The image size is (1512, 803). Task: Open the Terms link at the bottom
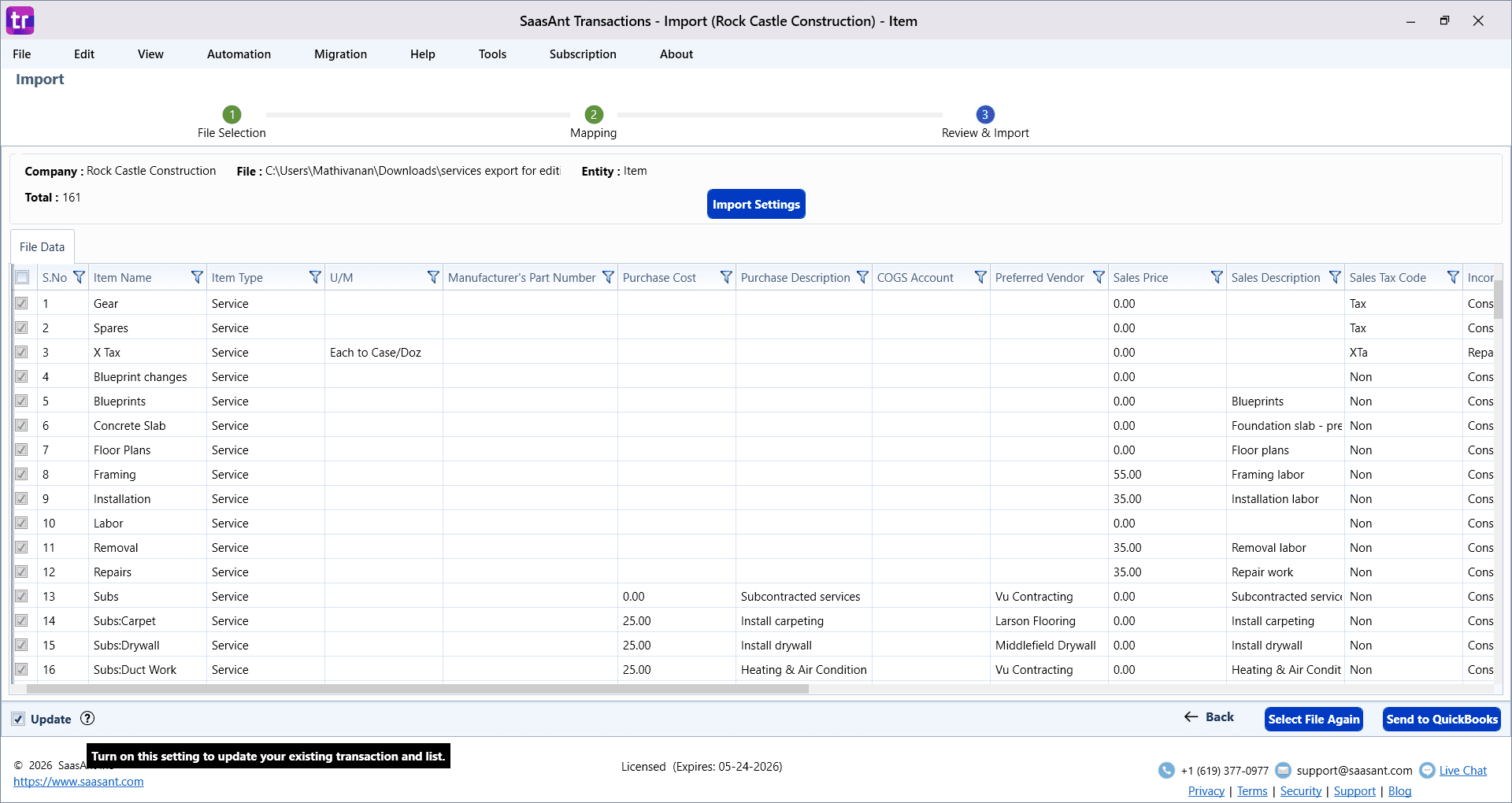(x=1251, y=790)
